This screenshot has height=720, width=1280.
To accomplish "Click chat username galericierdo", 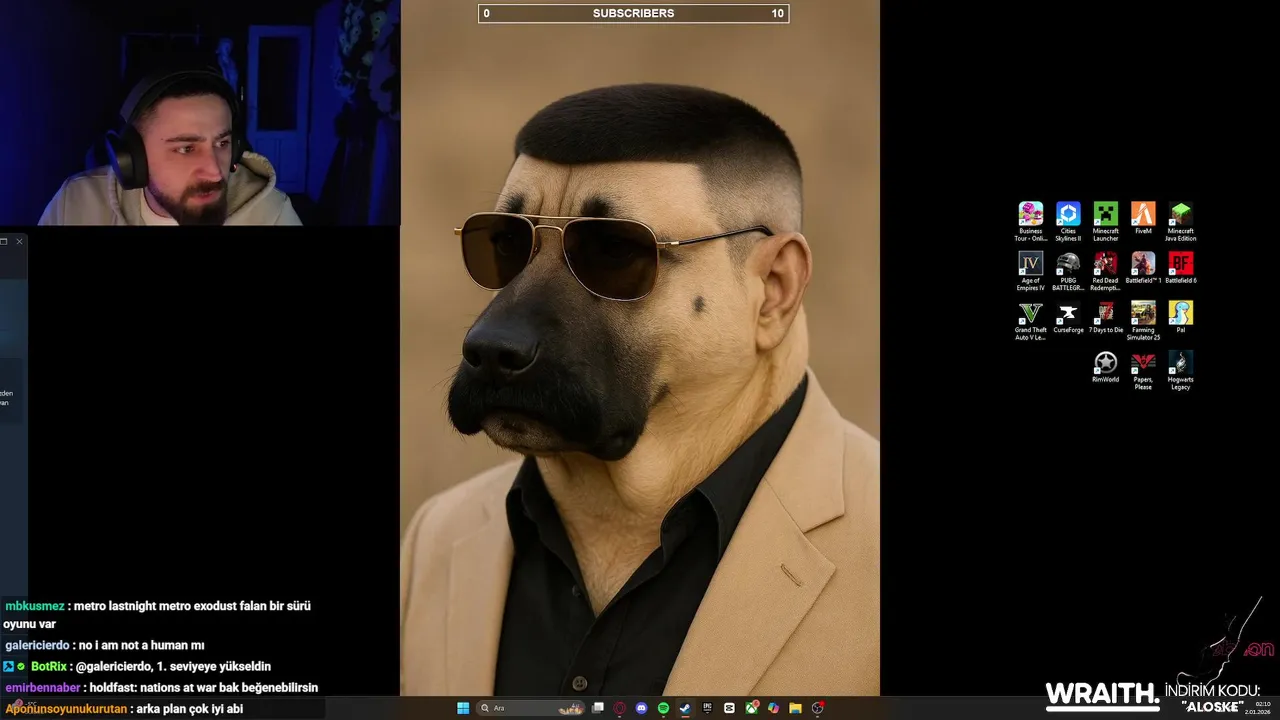I will pos(37,646).
